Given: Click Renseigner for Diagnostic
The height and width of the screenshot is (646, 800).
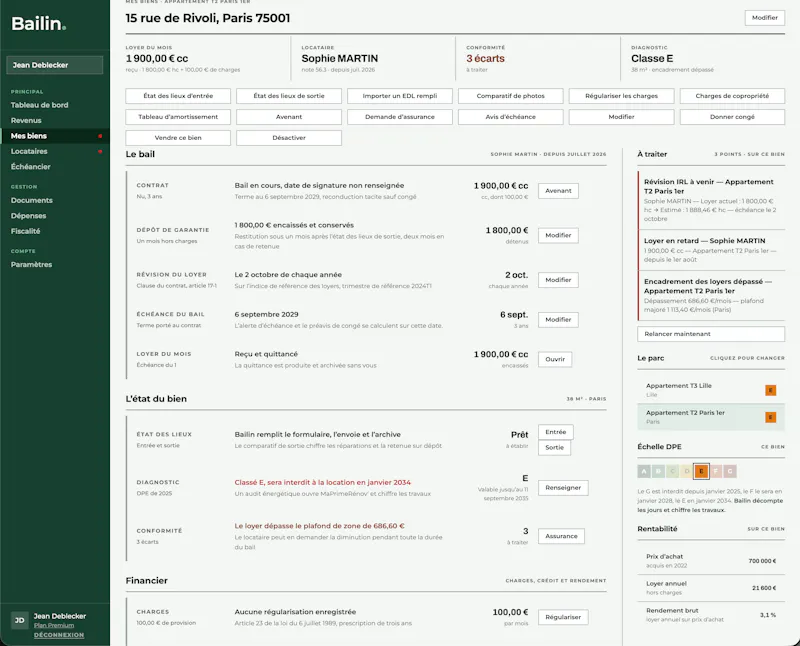Looking at the screenshot, I should 563,488.
